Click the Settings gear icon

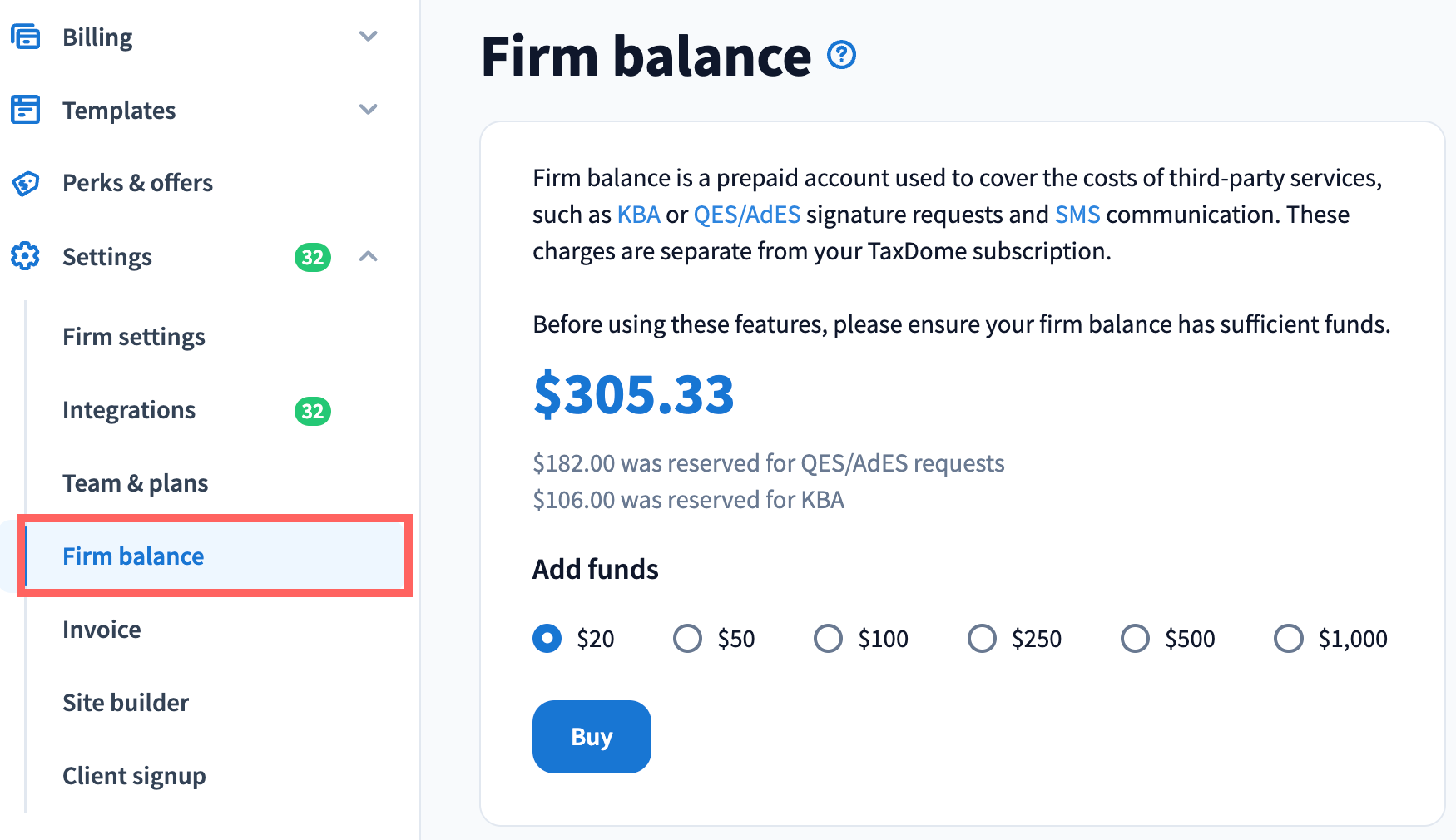[25, 256]
